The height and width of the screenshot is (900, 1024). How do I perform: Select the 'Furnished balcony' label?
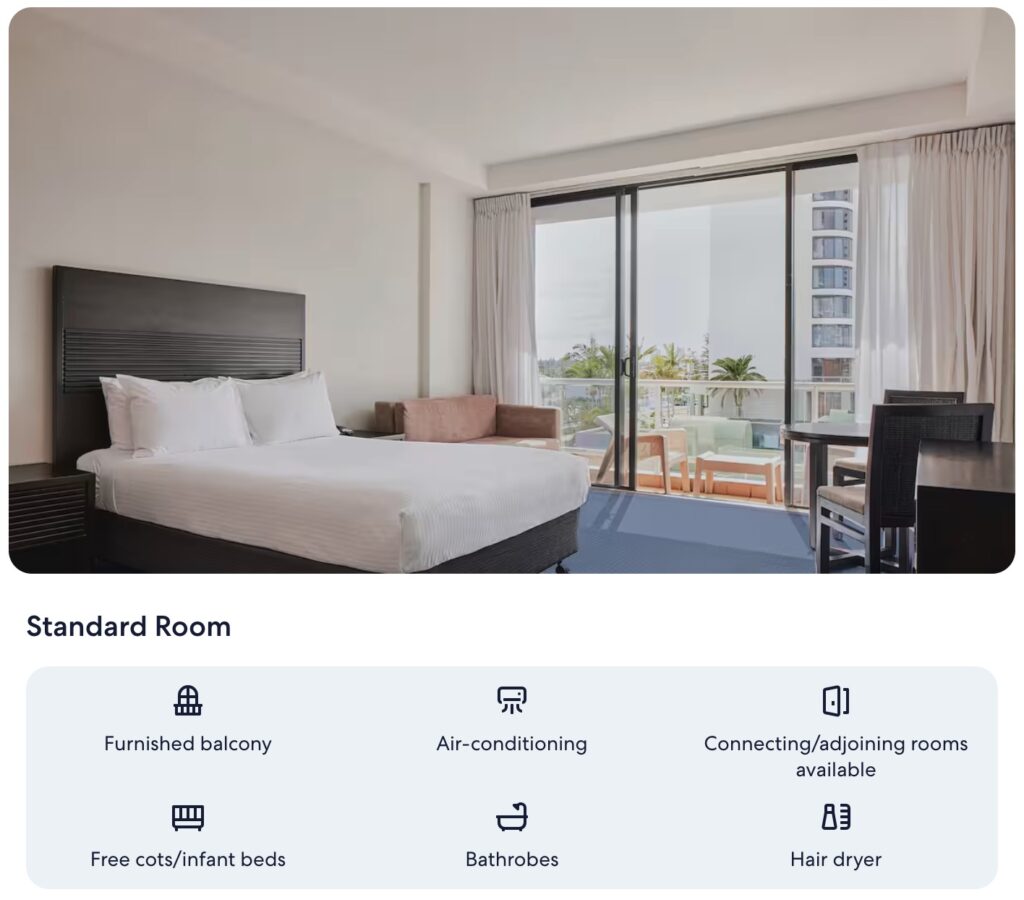pyautogui.click(x=187, y=744)
